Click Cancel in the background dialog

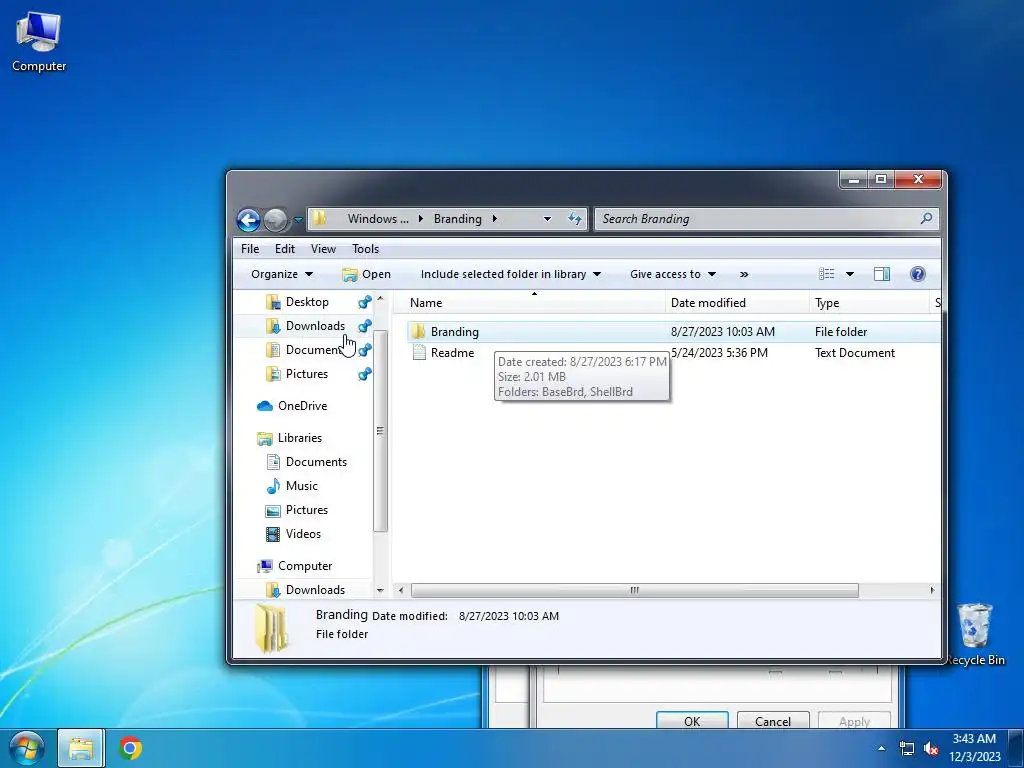pos(773,721)
